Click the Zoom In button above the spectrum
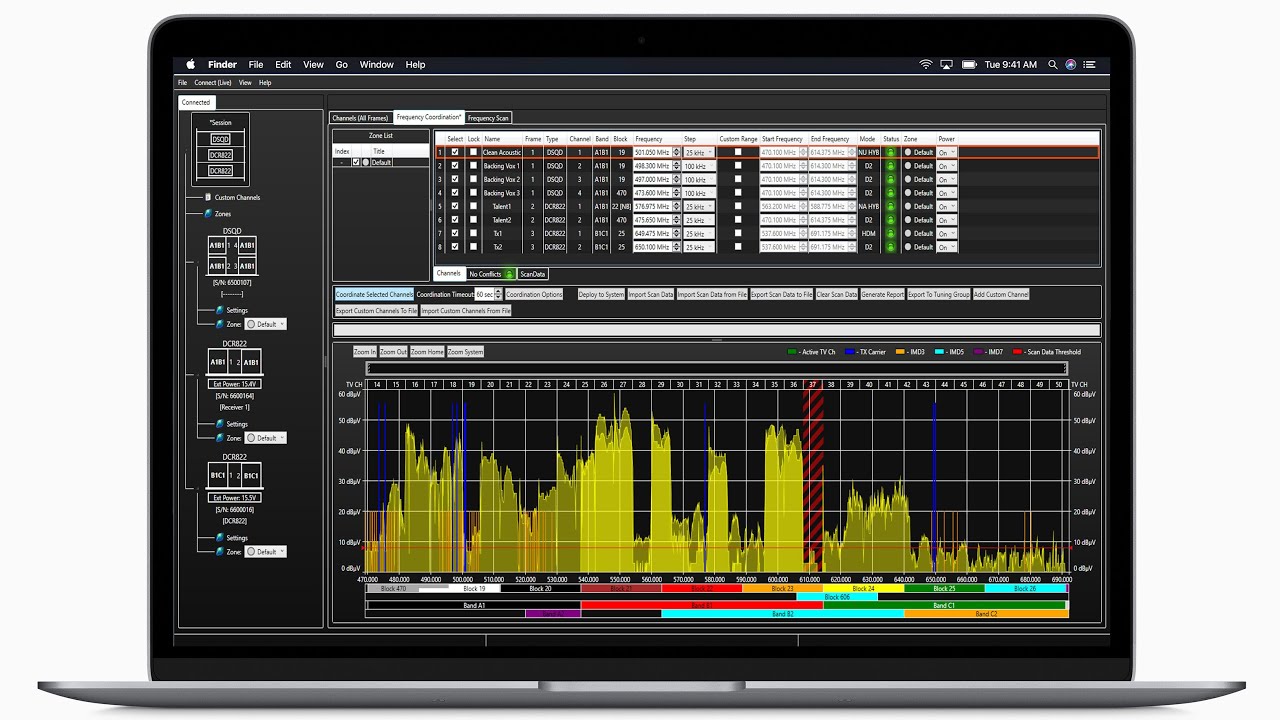The height and width of the screenshot is (720, 1280). tap(365, 352)
